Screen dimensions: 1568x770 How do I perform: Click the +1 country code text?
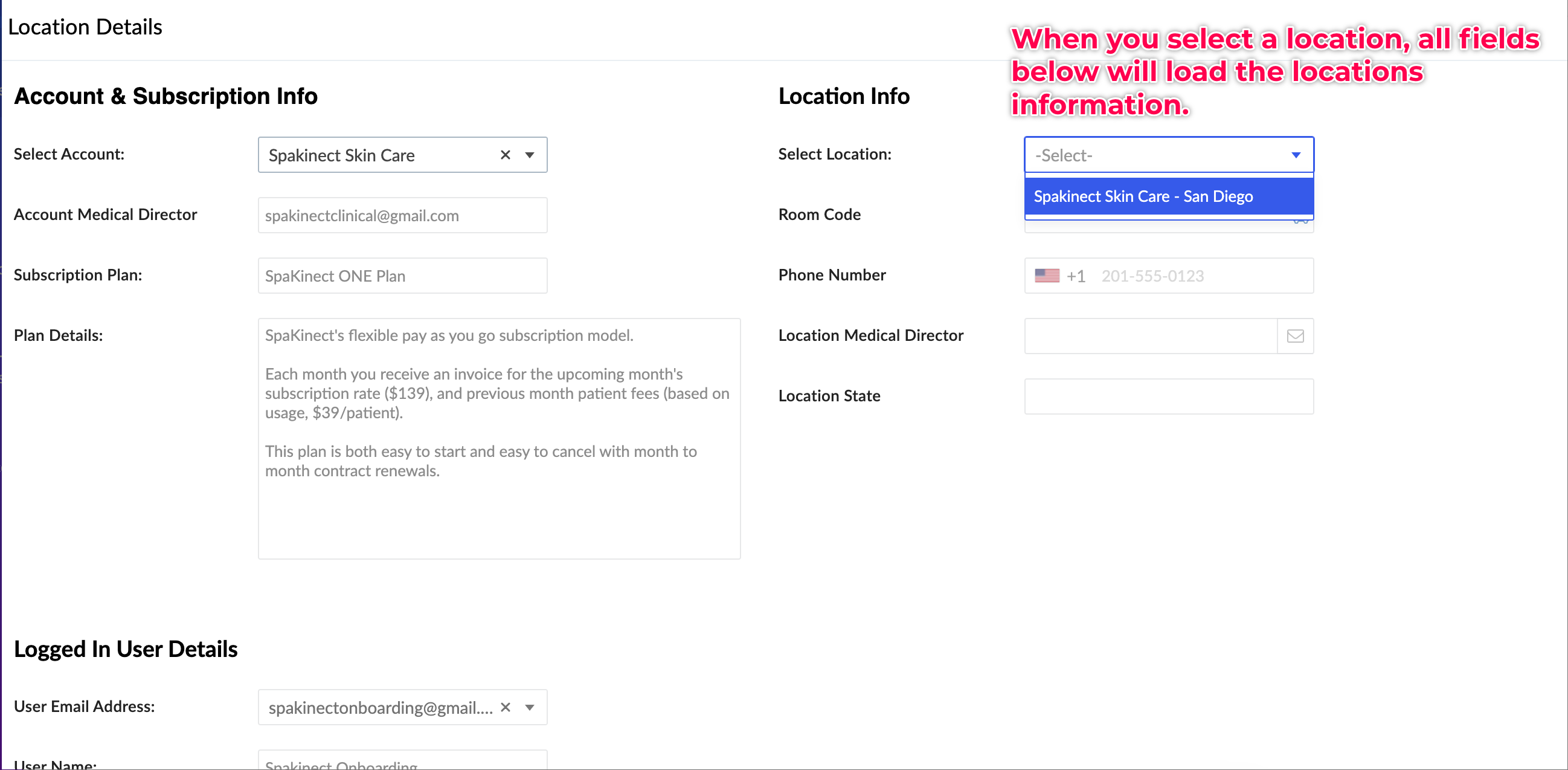click(1076, 276)
